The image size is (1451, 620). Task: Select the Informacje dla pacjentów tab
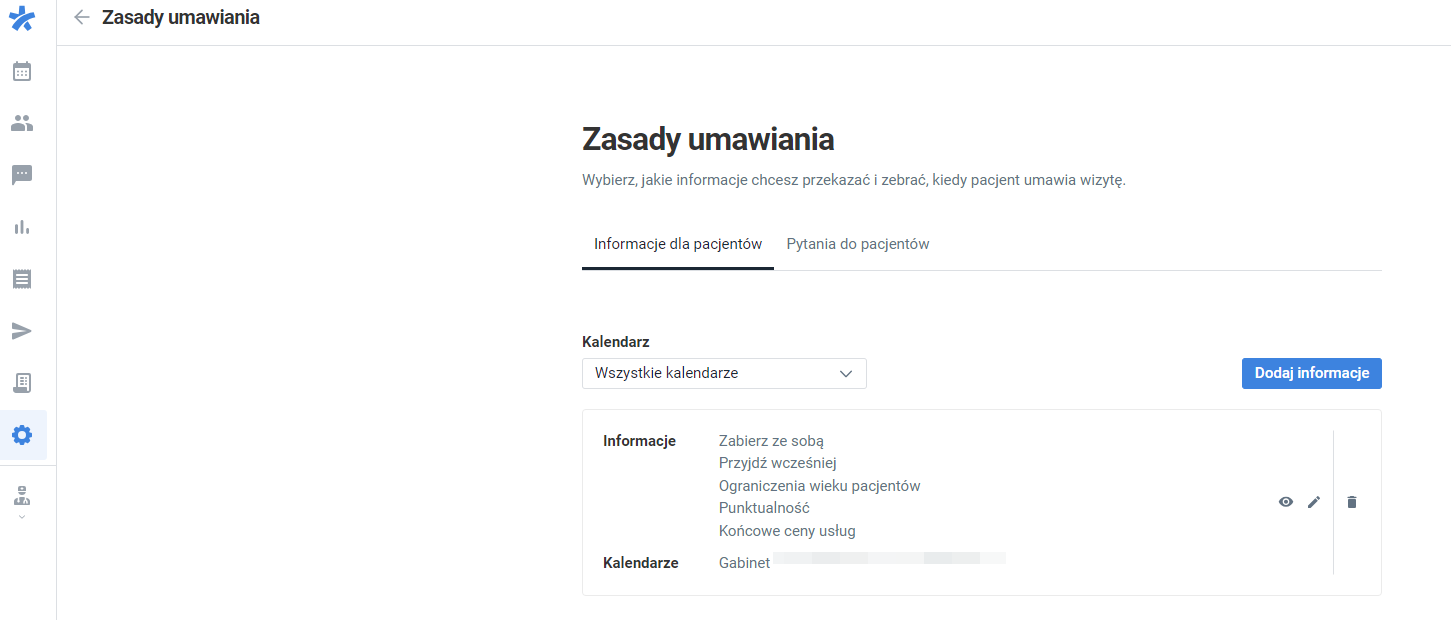(677, 243)
